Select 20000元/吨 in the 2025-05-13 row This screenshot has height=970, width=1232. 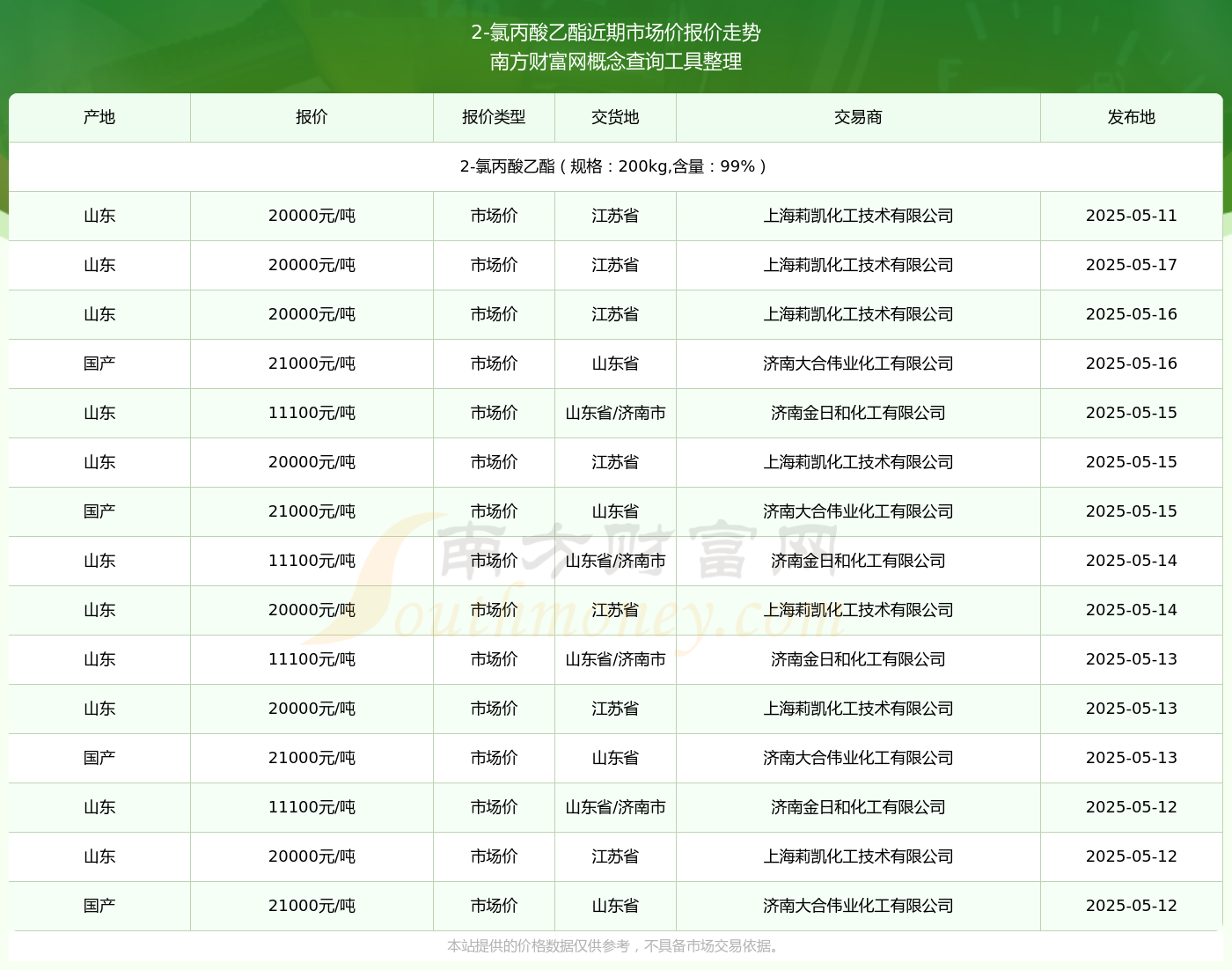[312, 709]
